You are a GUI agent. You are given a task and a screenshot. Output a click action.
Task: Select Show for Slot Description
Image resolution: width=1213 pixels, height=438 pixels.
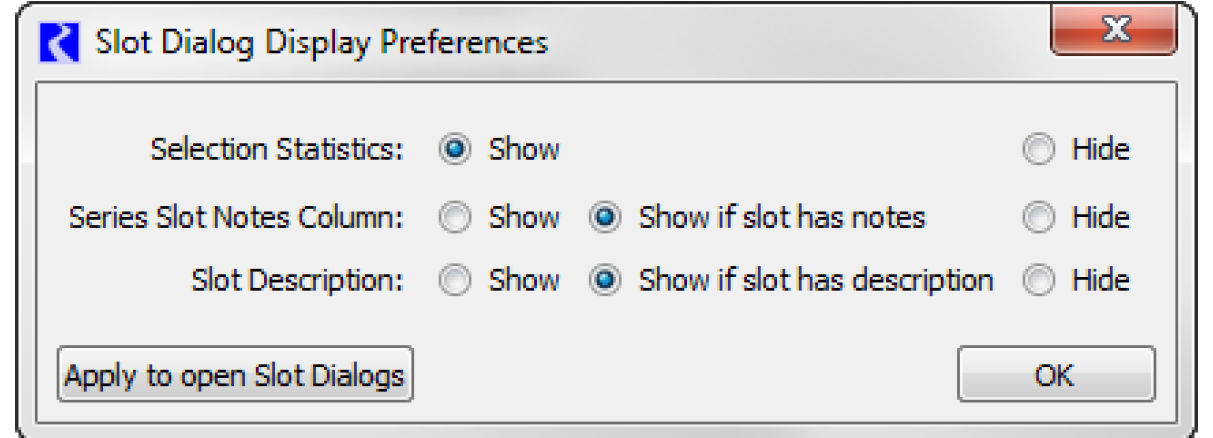point(455,281)
